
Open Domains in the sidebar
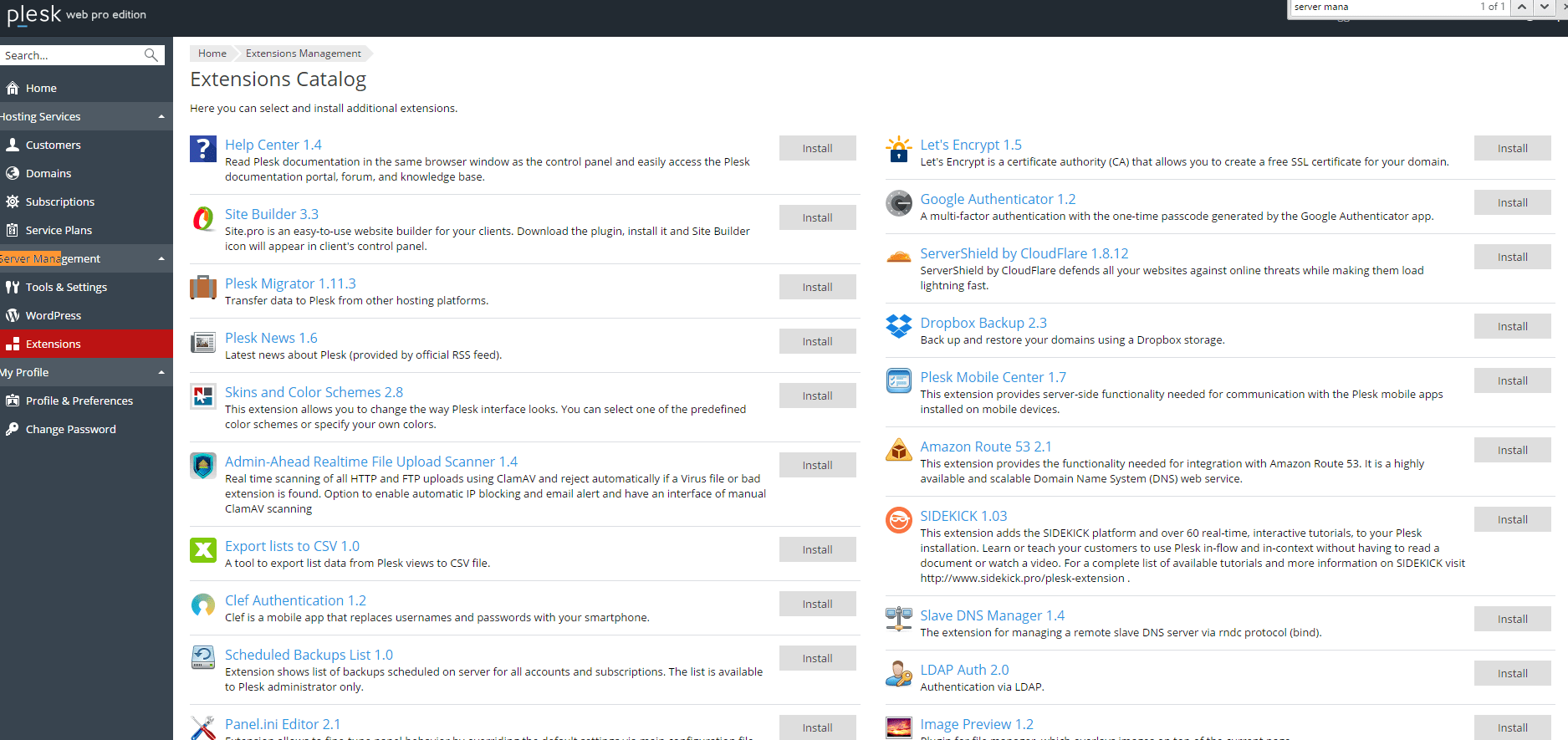click(86, 174)
